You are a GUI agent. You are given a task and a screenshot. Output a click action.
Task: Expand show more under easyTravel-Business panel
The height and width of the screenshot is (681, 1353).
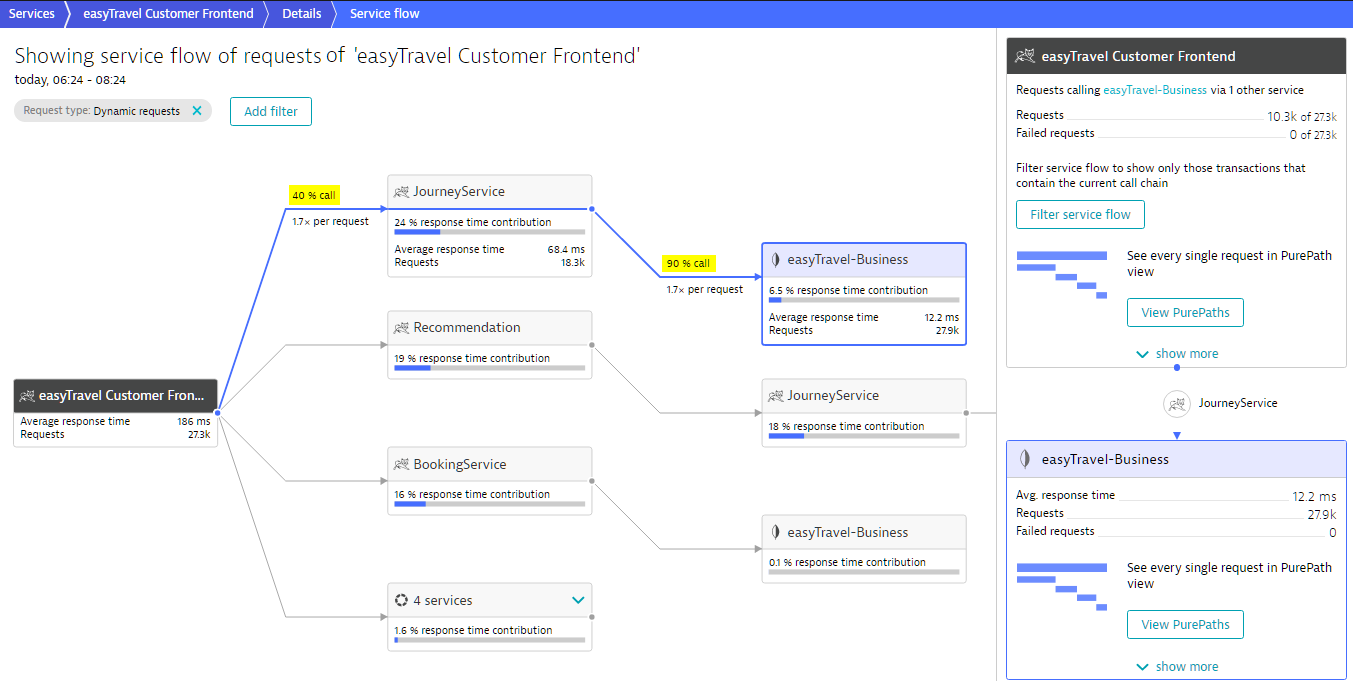[1176, 667]
